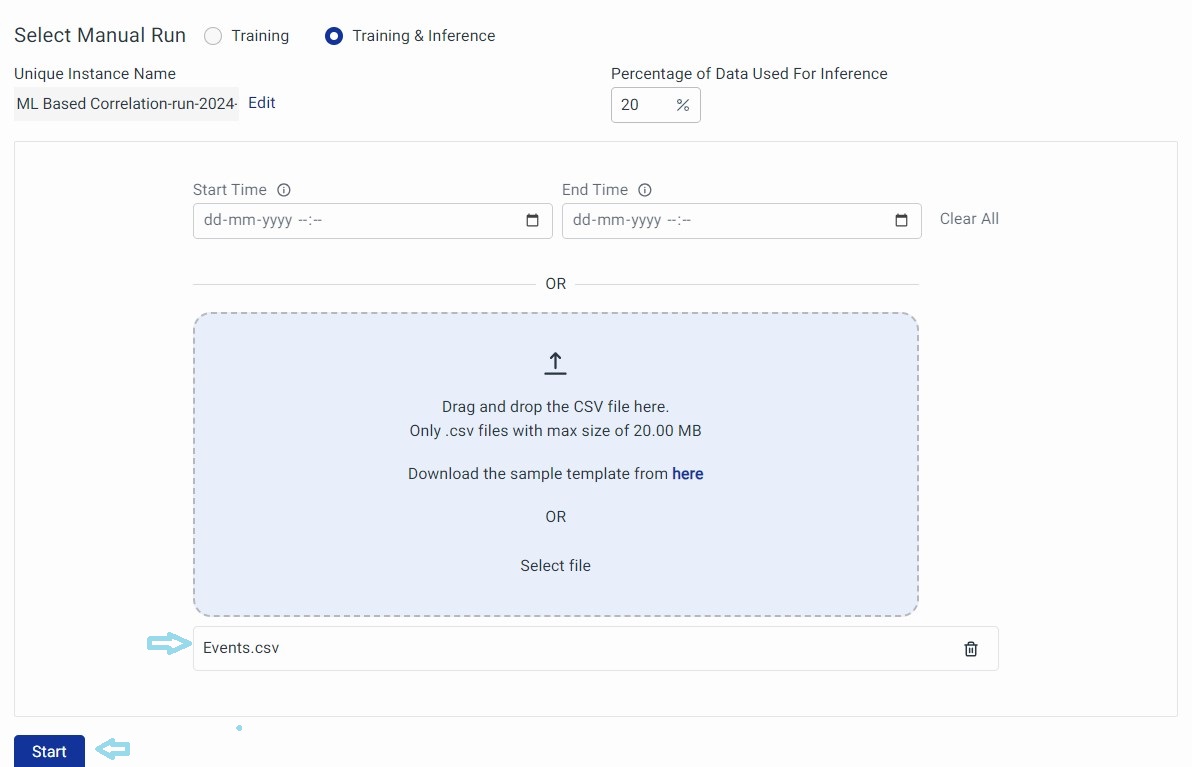Click the ML Based Correlation instance name

(x=127, y=104)
